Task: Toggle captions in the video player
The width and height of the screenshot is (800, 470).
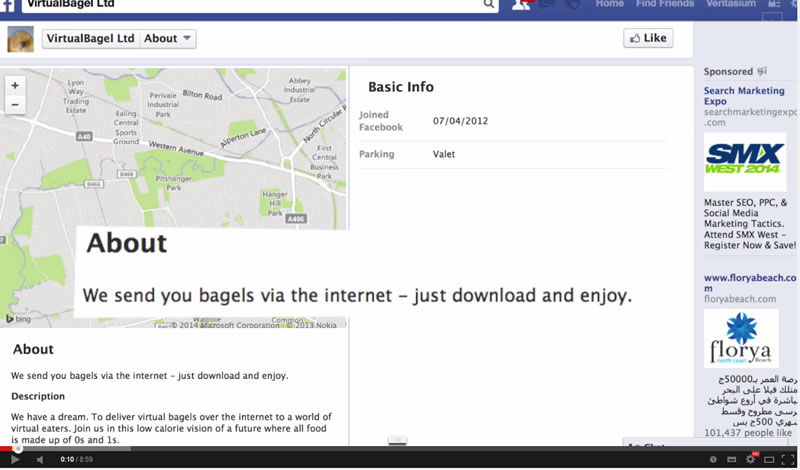Action: coord(731,459)
